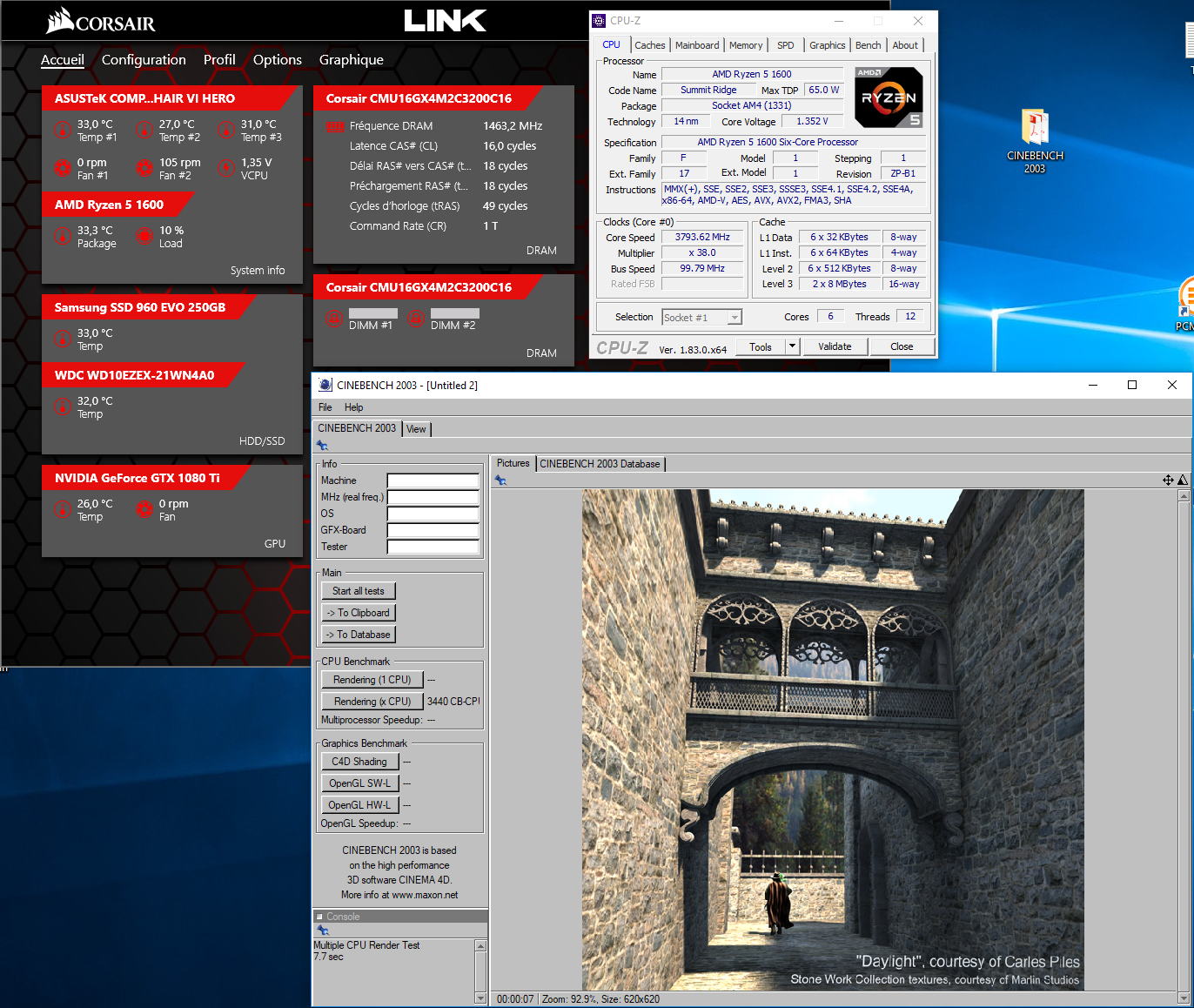
Task: Select the DIMM #2 memory icon
Action: pyautogui.click(x=416, y=319)
